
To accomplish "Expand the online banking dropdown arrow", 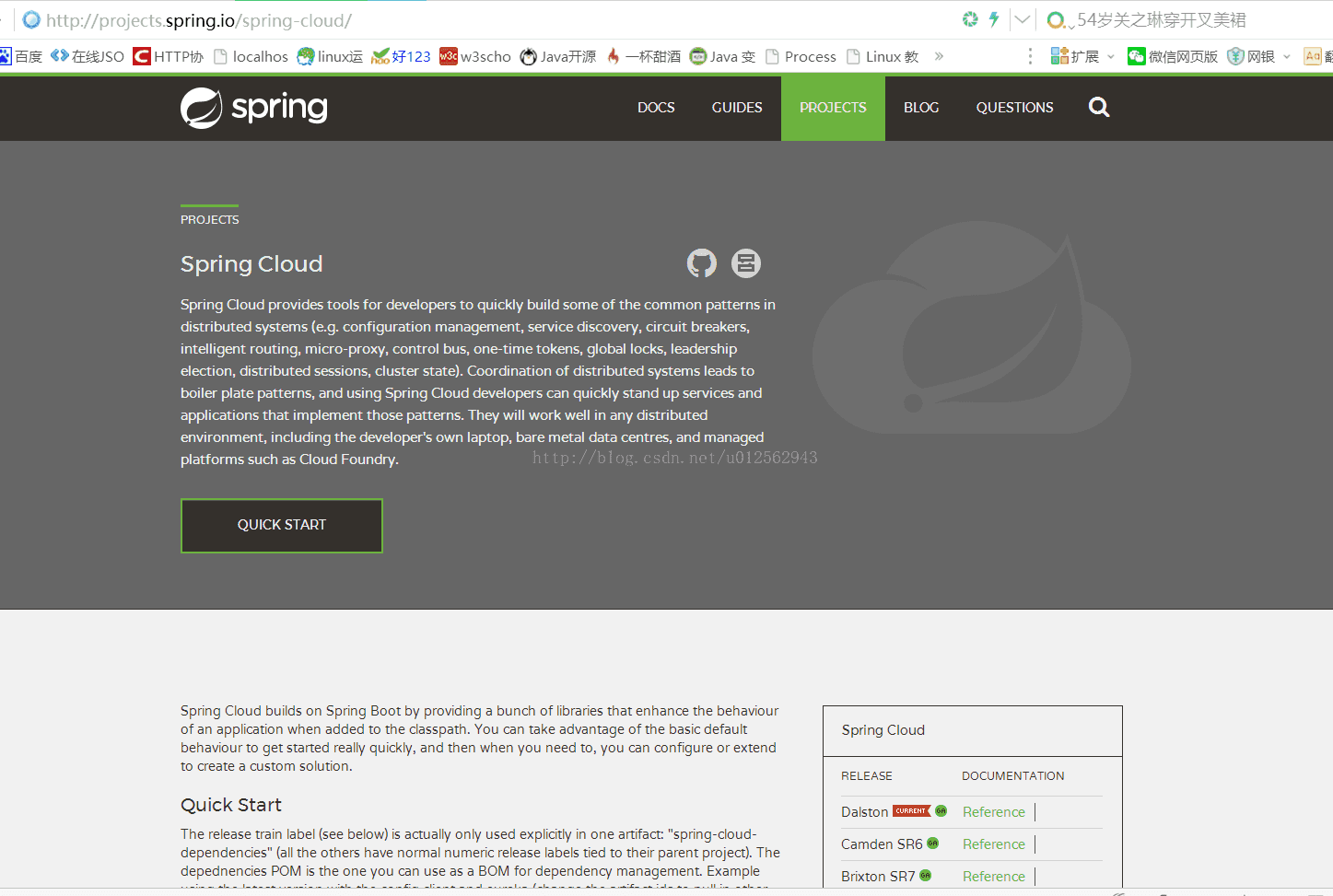I will 1287,57.
